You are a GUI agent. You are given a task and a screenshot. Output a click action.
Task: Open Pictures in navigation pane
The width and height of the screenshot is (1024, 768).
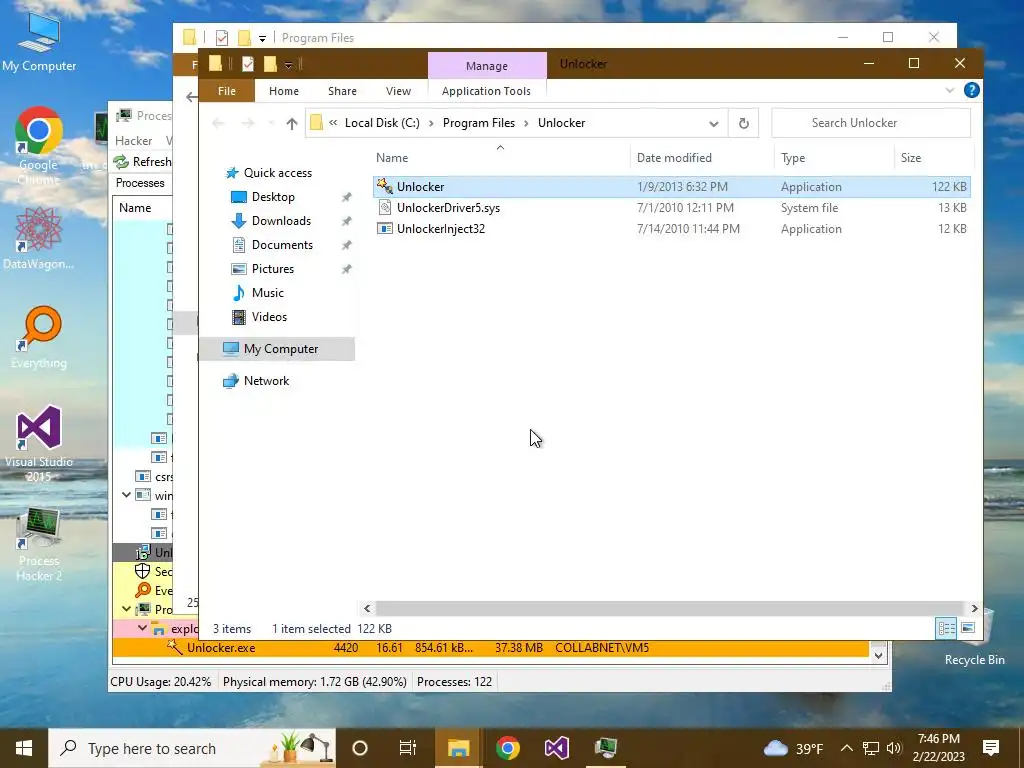[272, 269]
